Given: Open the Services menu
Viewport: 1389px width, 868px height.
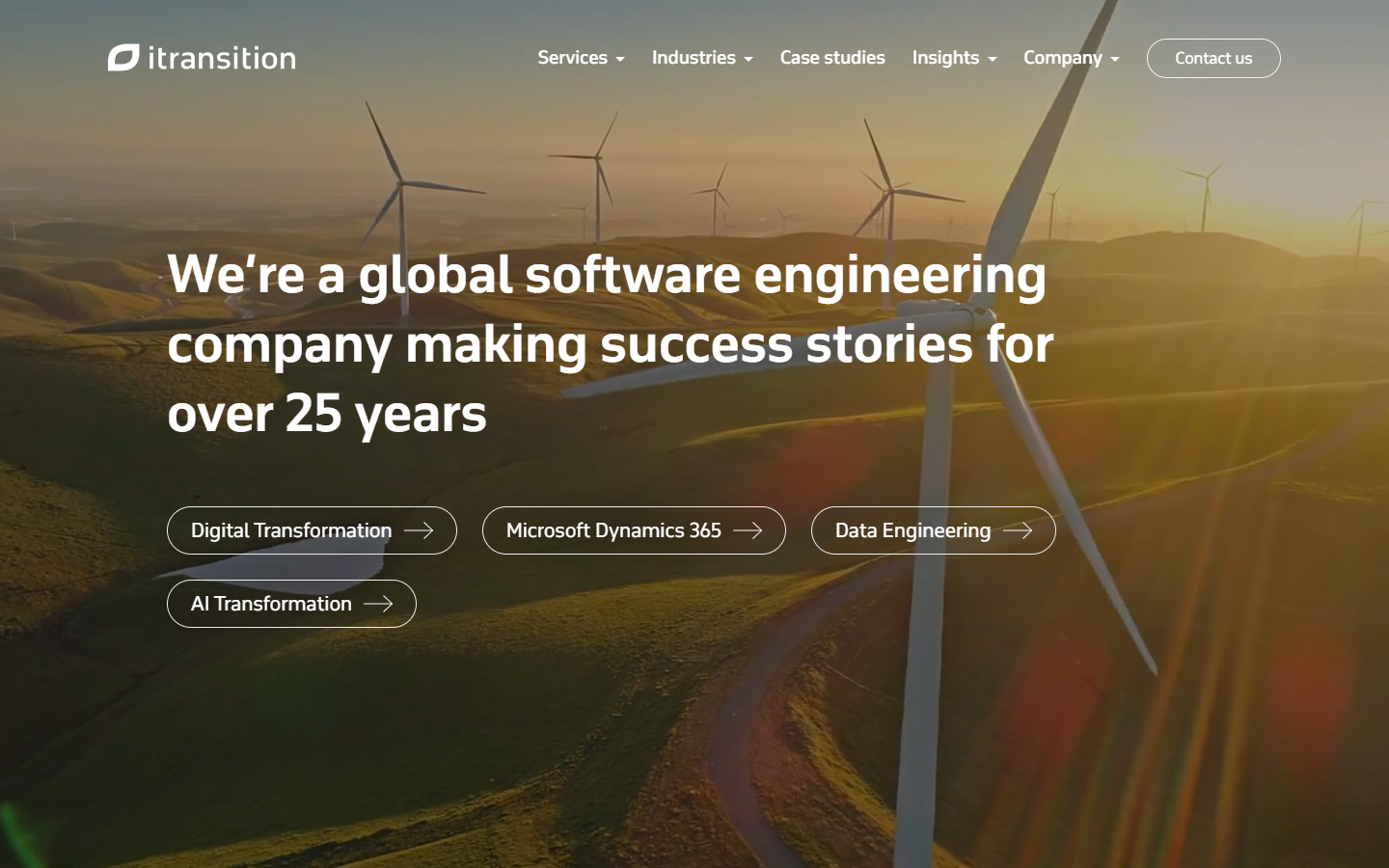Looking at the screenshot, I should click(x=572, y=58).
